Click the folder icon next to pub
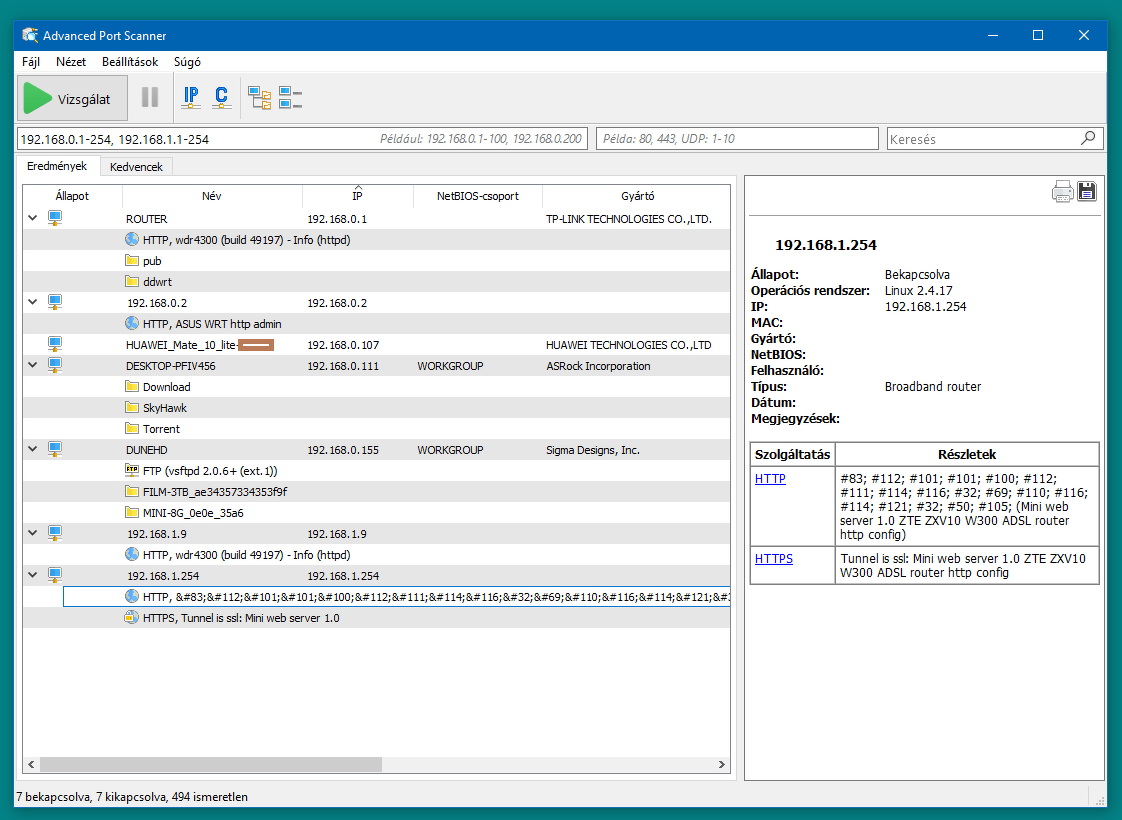 (132, 260)
